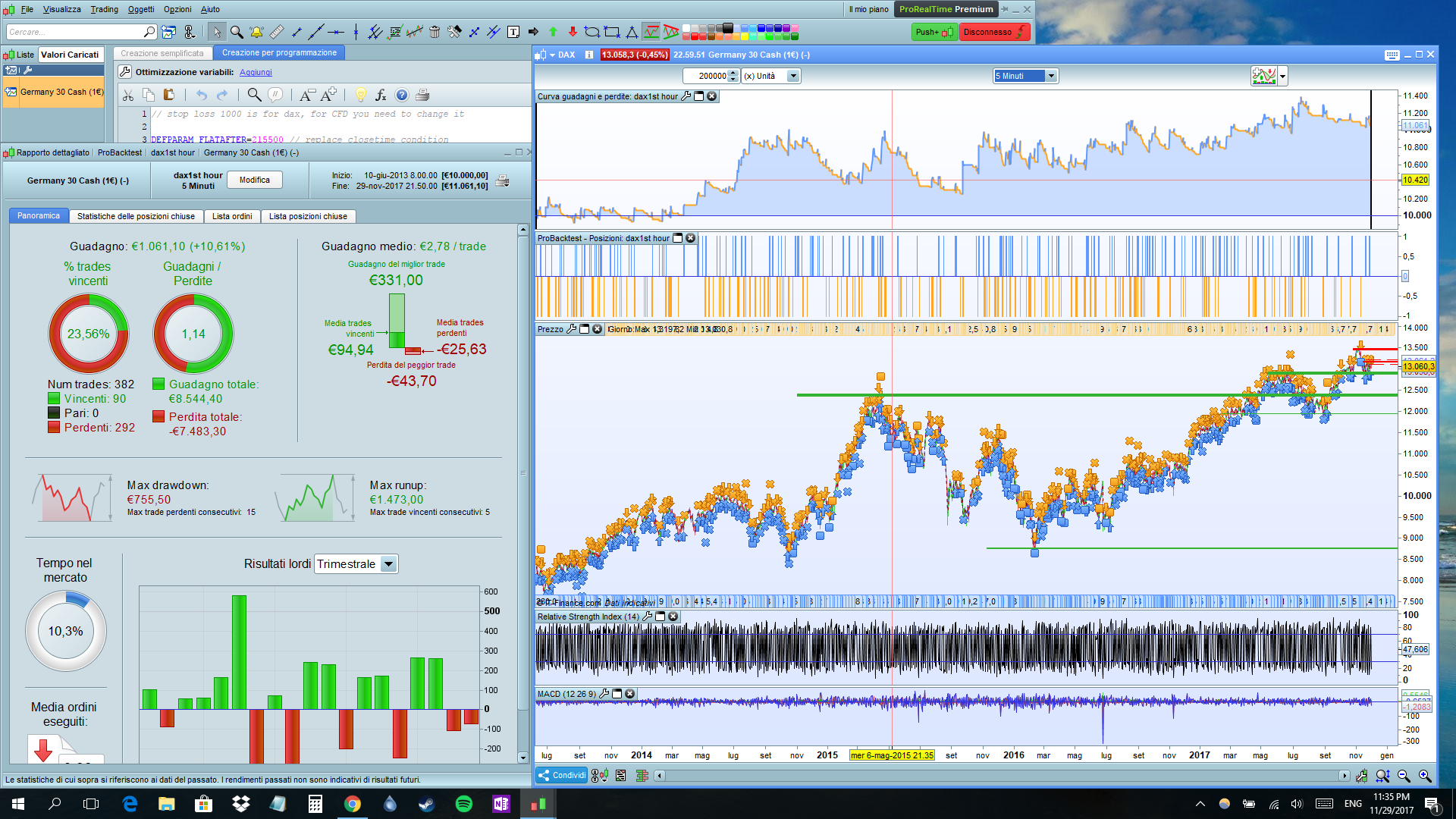Print the code with printer icon
Image resolution: width=1456 pixels, height=819 pixels.
pyautogui.click(x=422, y=95)
